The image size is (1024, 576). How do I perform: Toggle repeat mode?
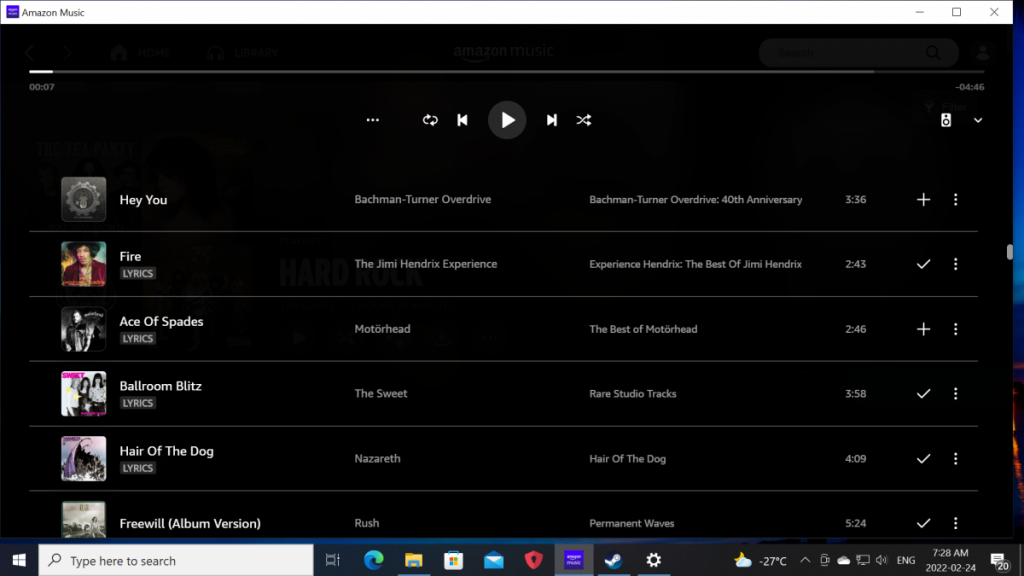pos(430,120)
